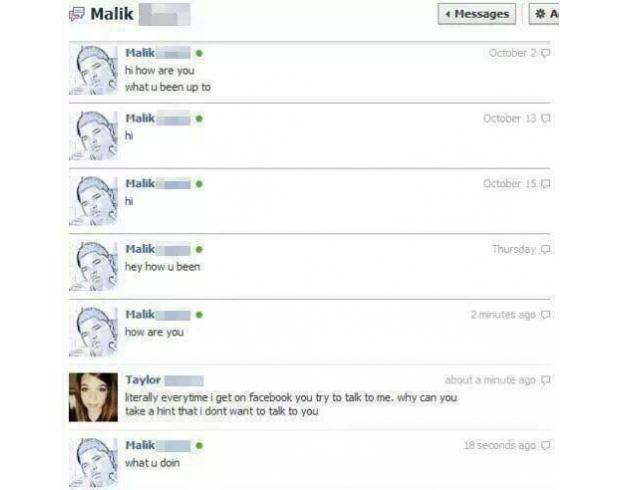Click reply icon on Thursday message
Viewport: 620px width, 490px height.
[x=546, y=249]
